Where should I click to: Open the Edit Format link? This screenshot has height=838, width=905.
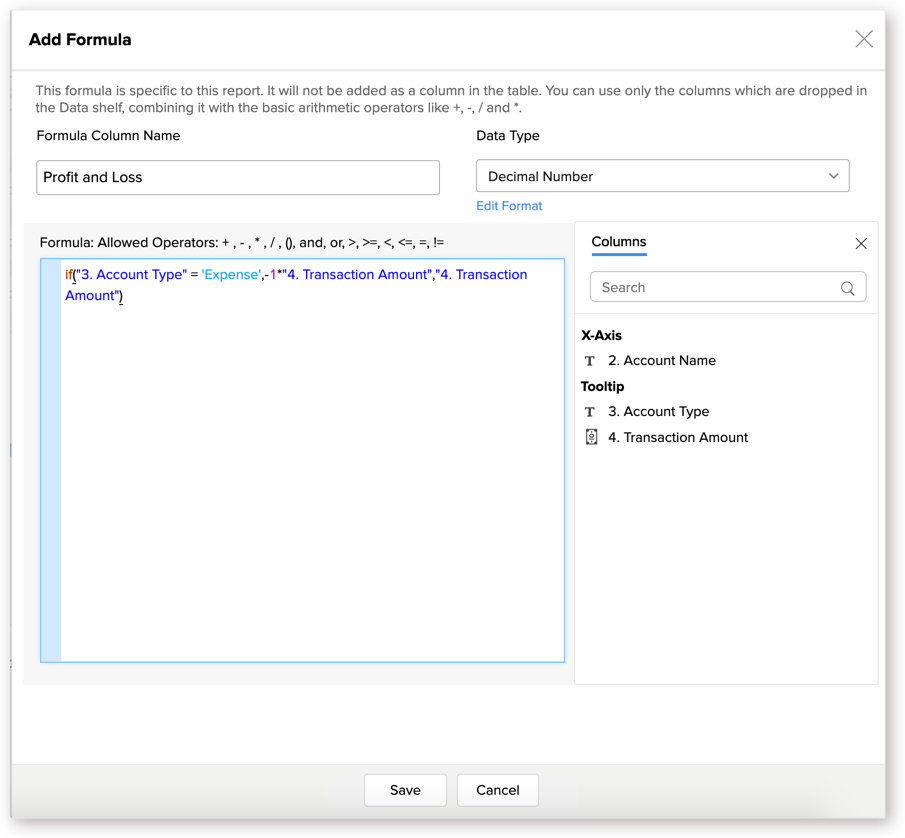(x=509, y=206)
